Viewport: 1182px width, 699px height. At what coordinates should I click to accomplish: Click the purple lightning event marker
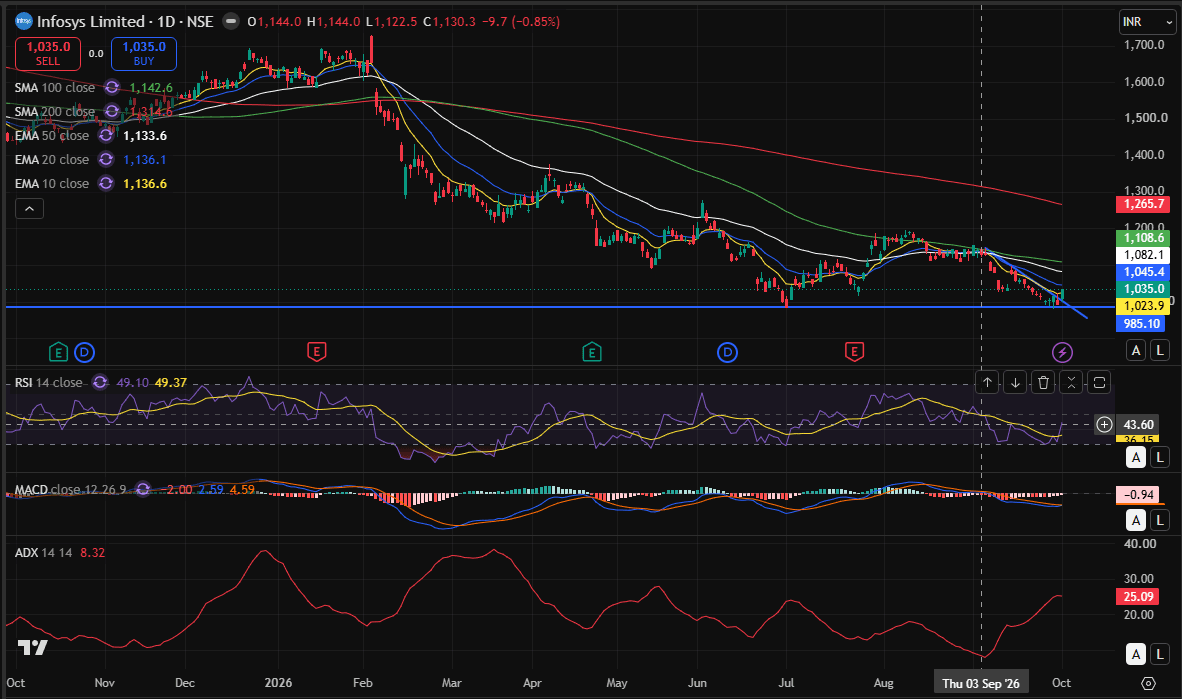click(1062, 352)
